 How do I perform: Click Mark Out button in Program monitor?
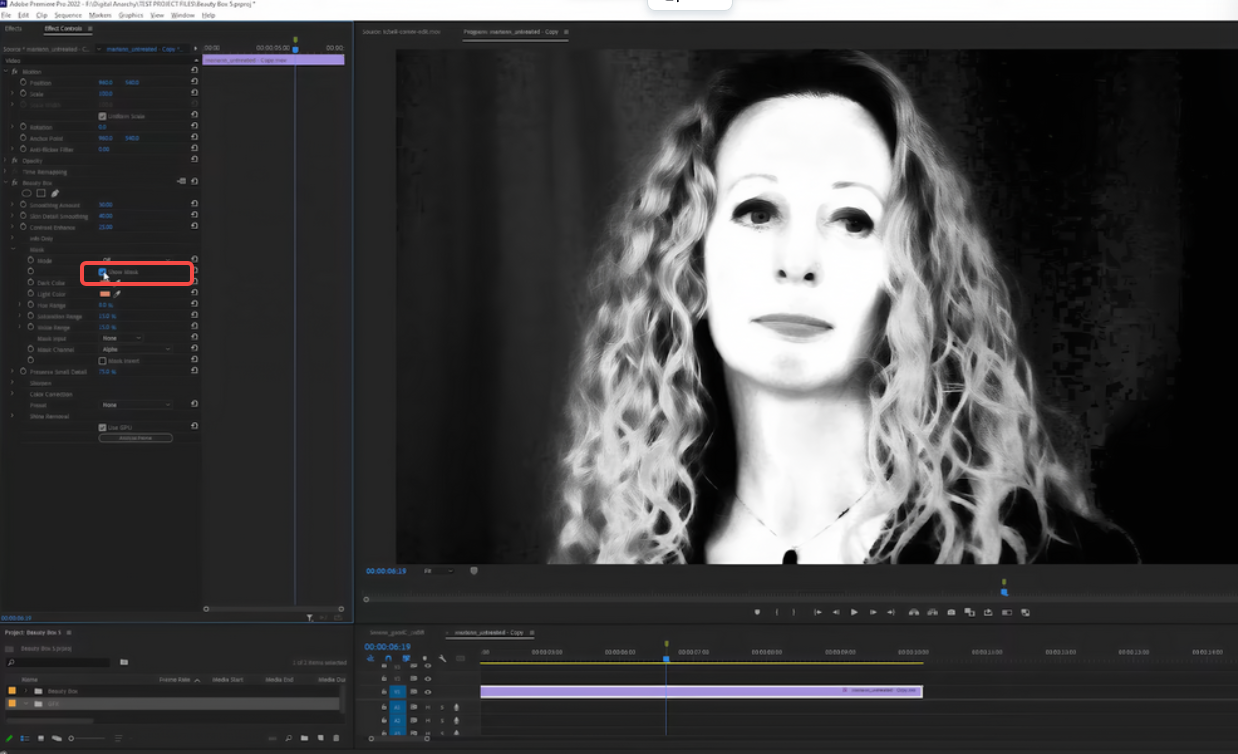click(794, 612)
